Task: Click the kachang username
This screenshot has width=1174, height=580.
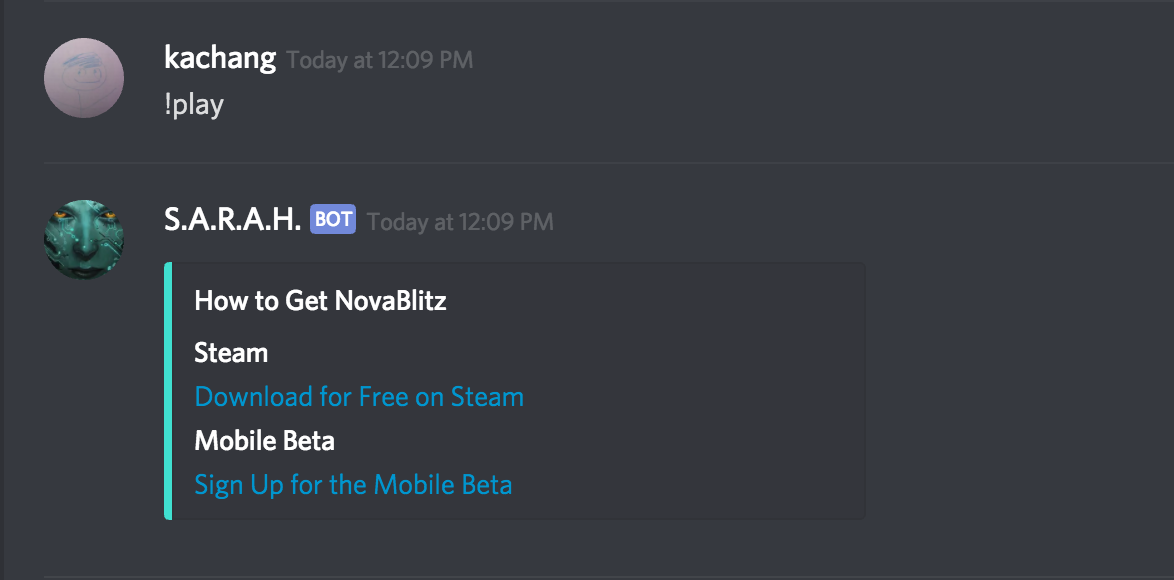Action: pos(220,58)
